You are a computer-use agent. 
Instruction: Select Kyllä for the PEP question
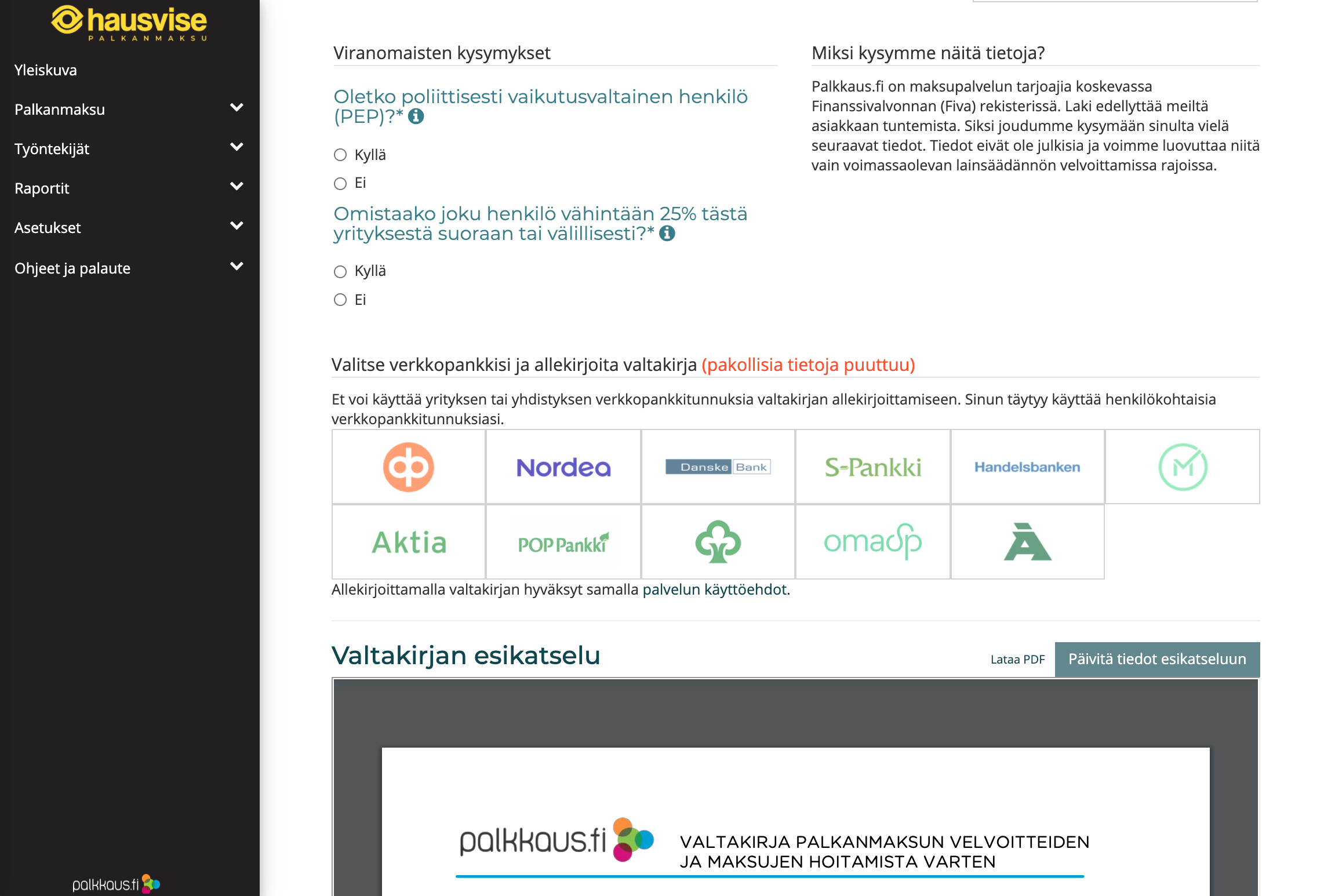[340, 155]
